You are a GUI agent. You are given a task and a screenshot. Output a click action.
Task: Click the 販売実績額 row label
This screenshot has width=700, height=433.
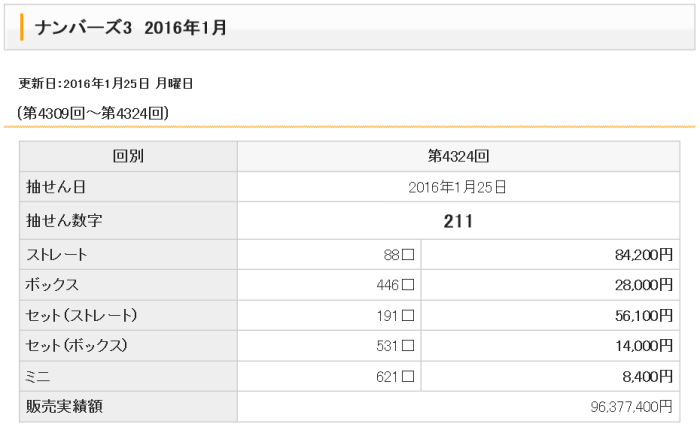click(65, 407)
